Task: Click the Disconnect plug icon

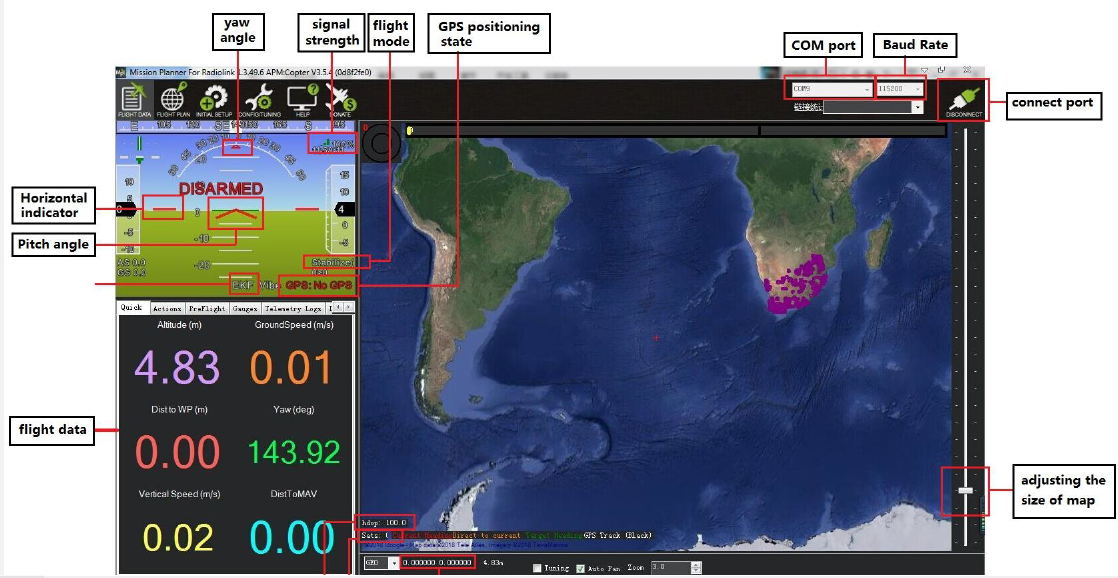Action: [x=964, y=101]
